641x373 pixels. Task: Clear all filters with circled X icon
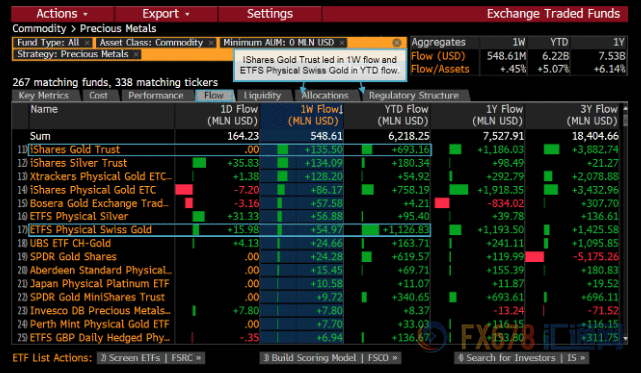(397, 43)
